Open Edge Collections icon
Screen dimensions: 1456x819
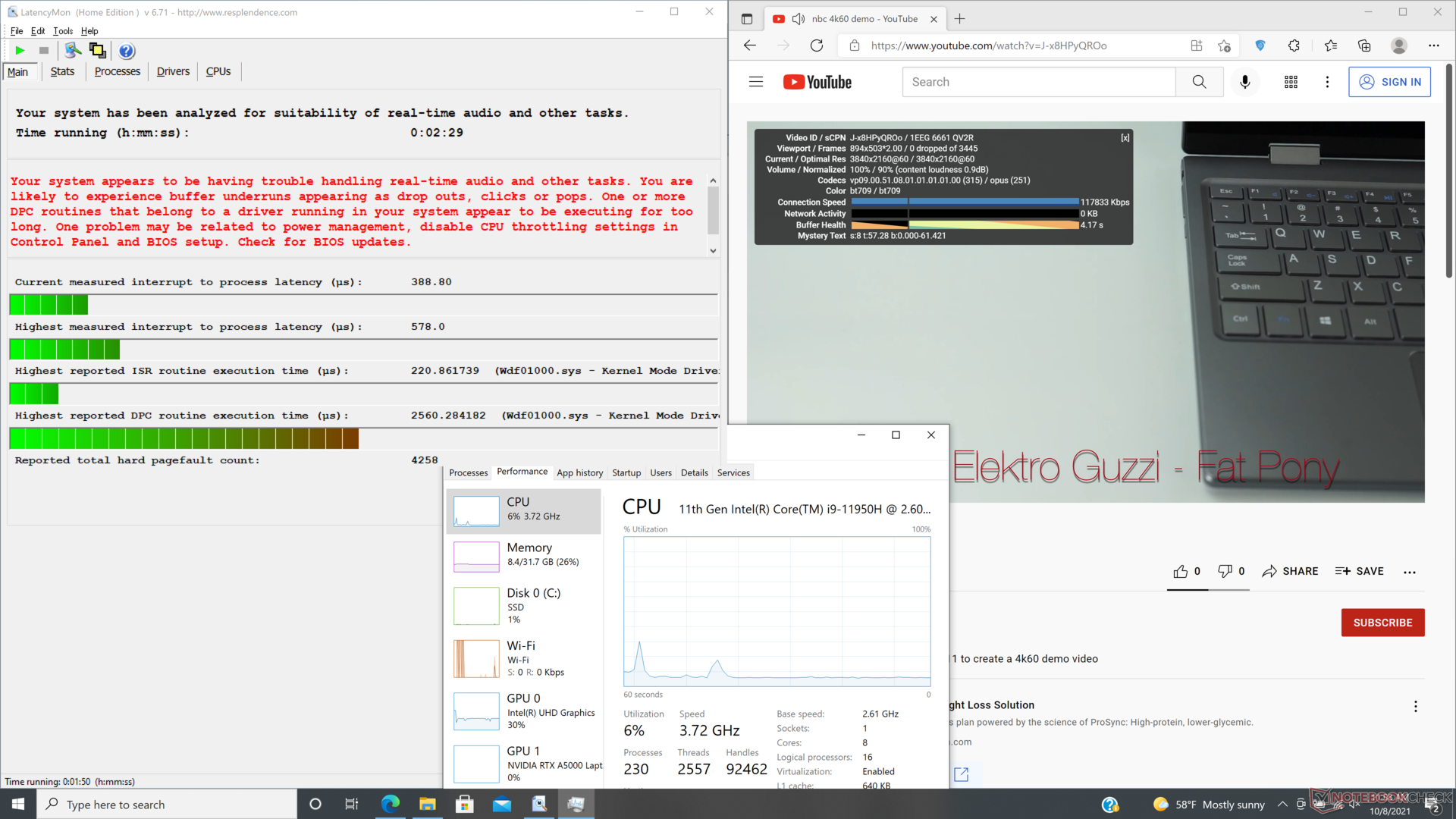click(x=1364, y=45)
